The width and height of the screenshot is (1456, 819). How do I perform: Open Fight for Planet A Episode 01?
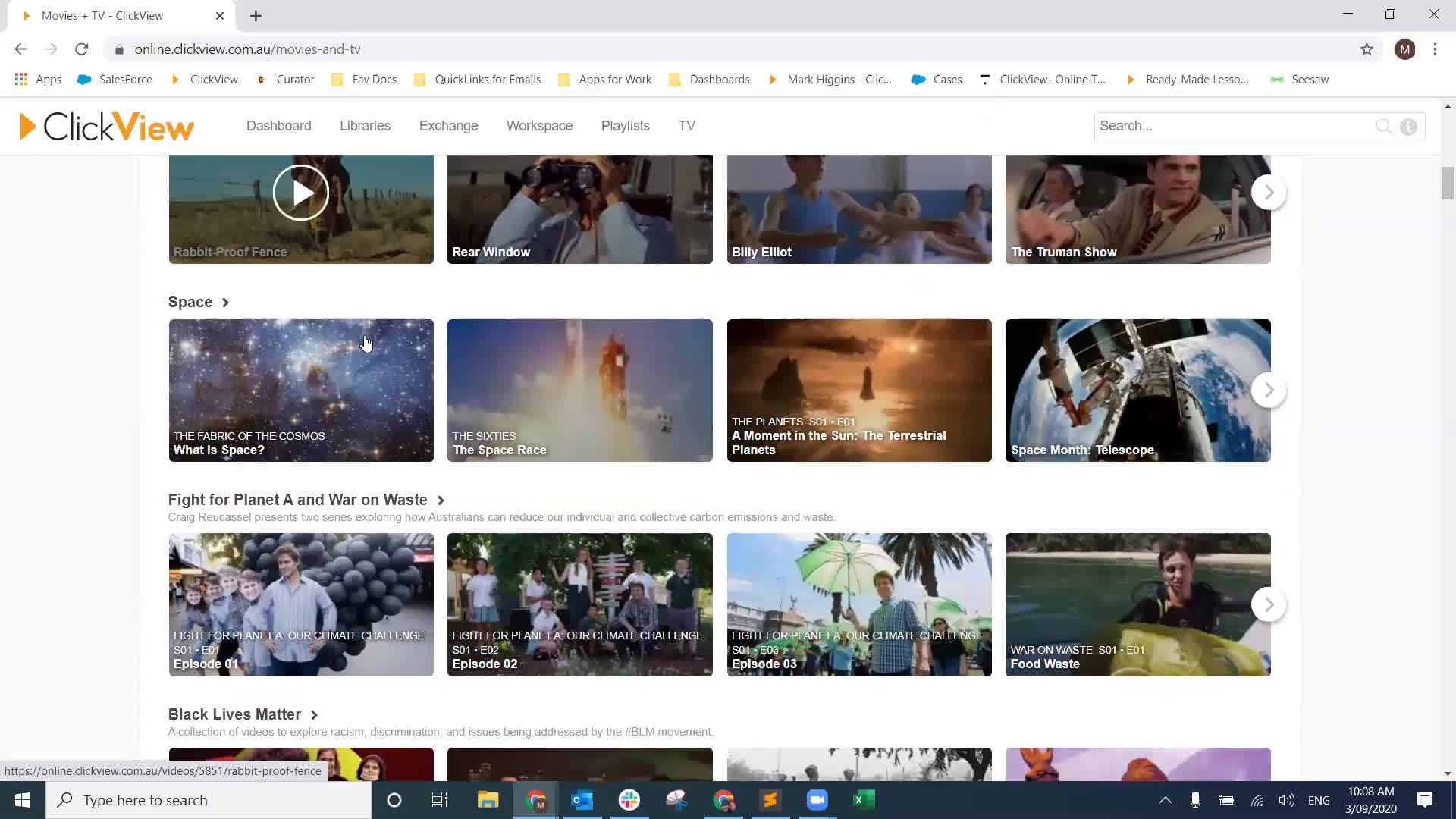[301, 605]
